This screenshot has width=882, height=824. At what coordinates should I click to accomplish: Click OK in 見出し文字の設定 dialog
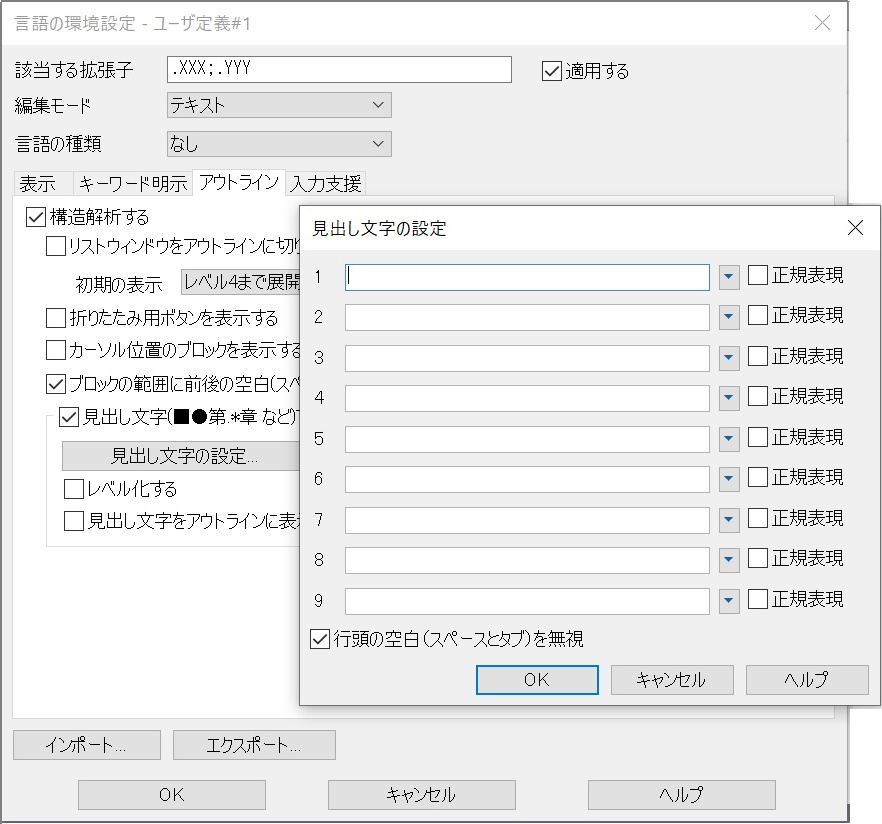[x=537, y=680]
